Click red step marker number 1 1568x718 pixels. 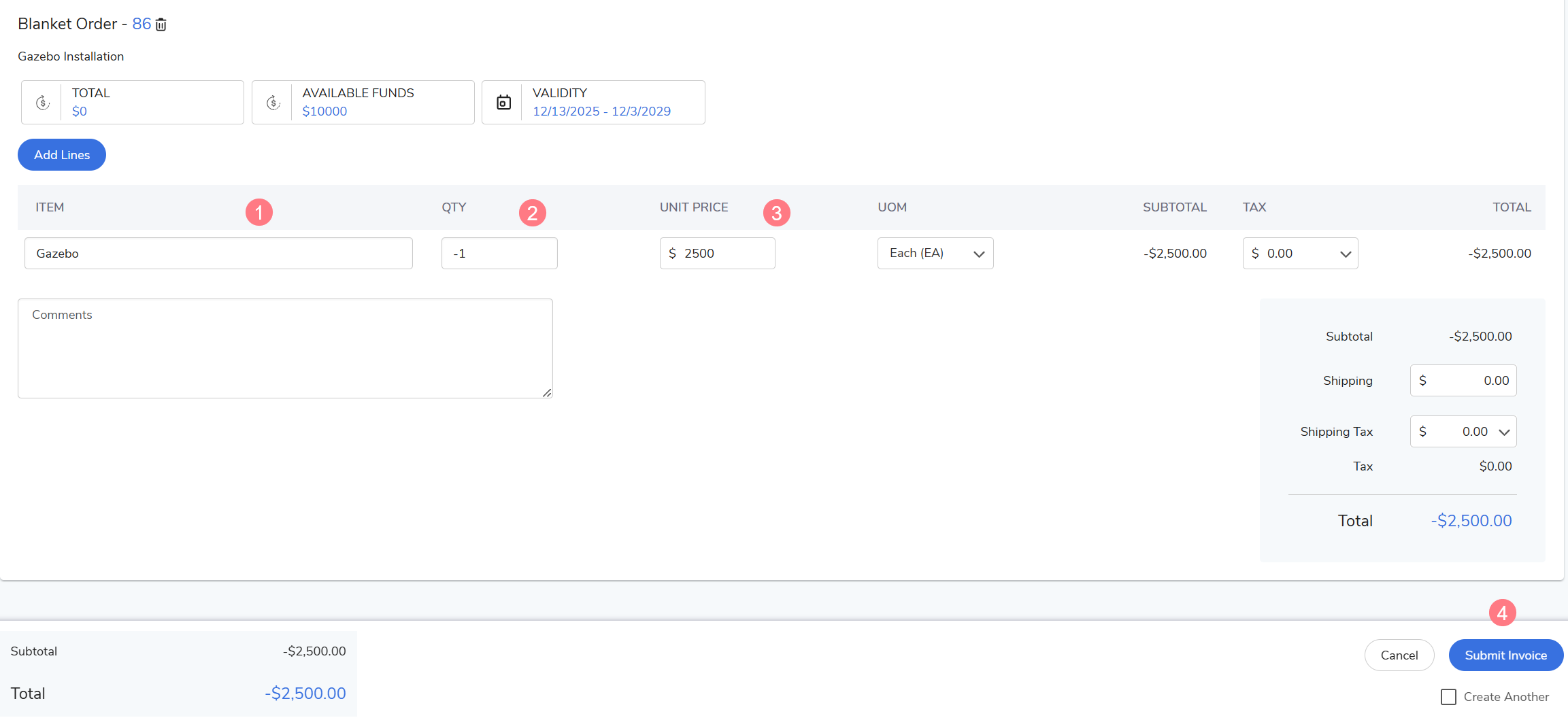click(259, 213)
